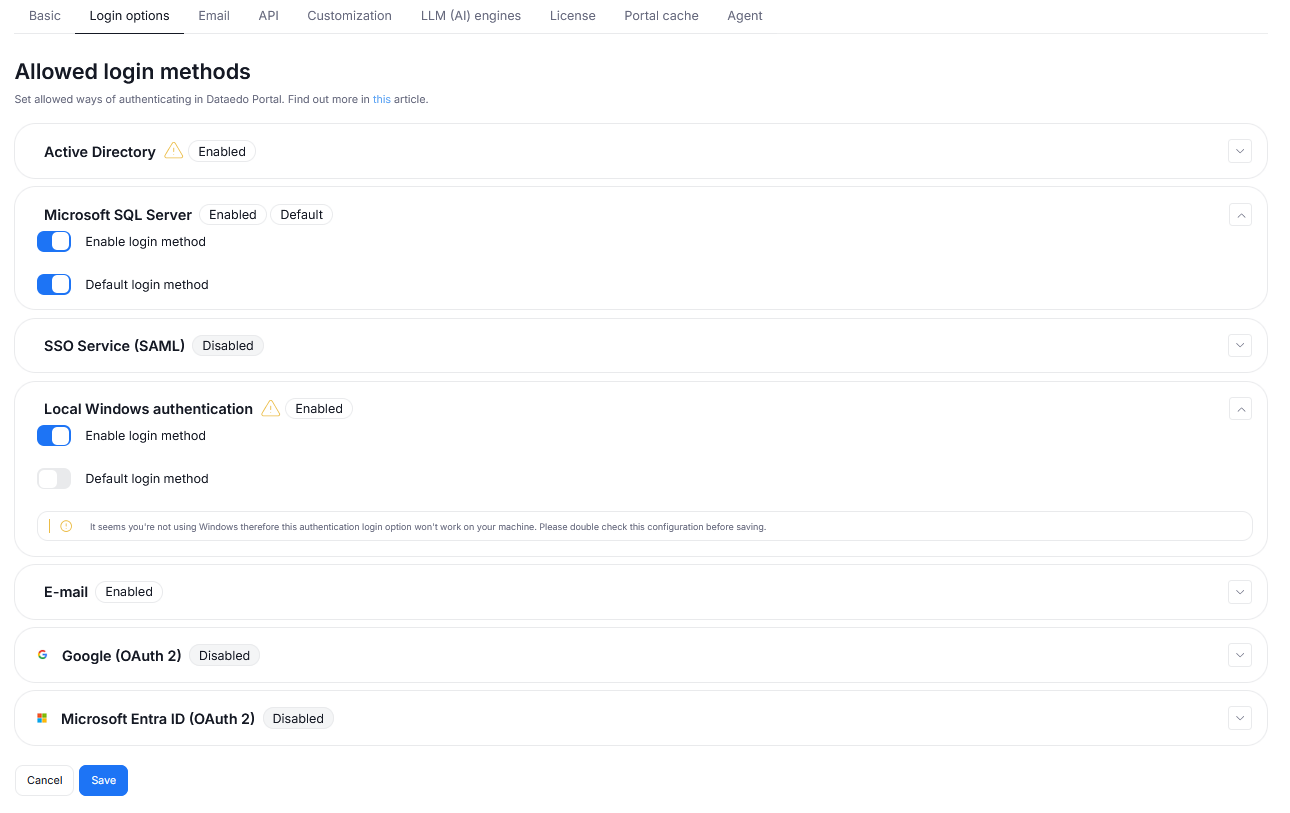Collapse the Microsoft SQL Server section
The width and height of the screenshot is (1290, 813).
click(x=1239, y=214)
